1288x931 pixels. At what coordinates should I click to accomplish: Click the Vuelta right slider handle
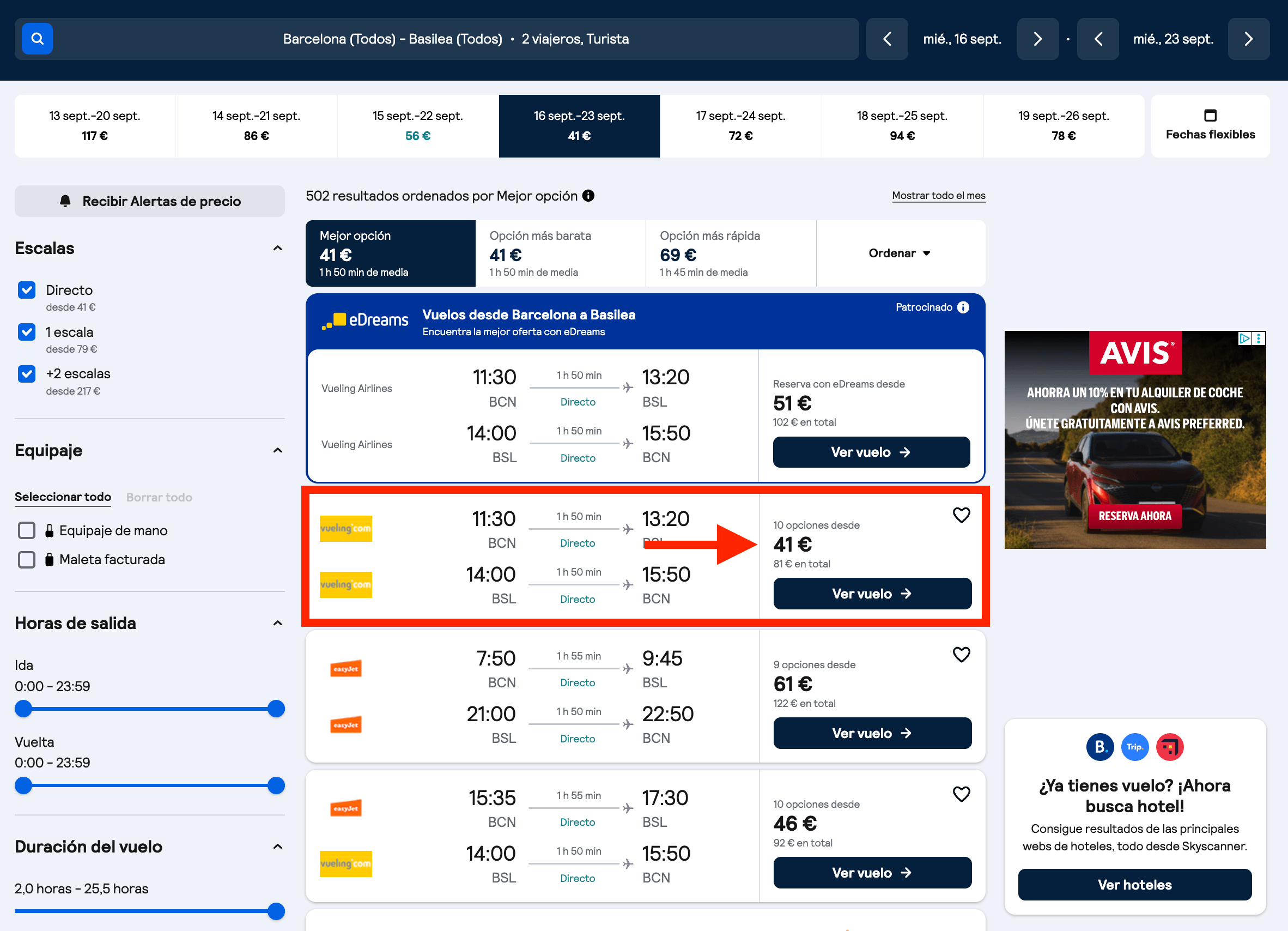[x=276, y=785]
